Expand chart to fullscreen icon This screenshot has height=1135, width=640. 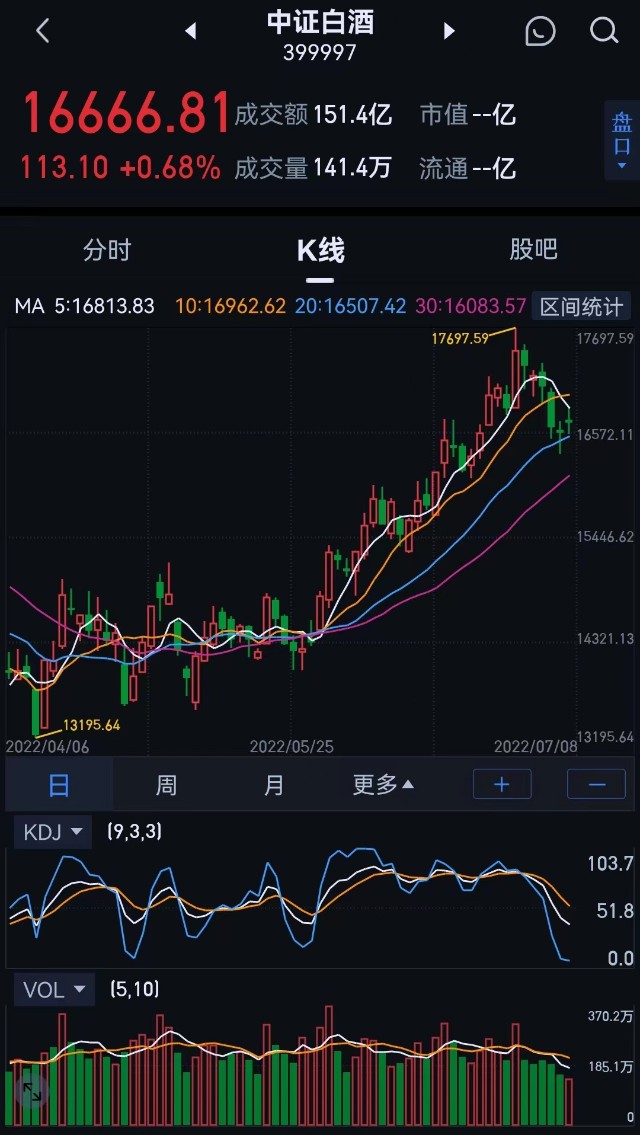pos(32,1092)
